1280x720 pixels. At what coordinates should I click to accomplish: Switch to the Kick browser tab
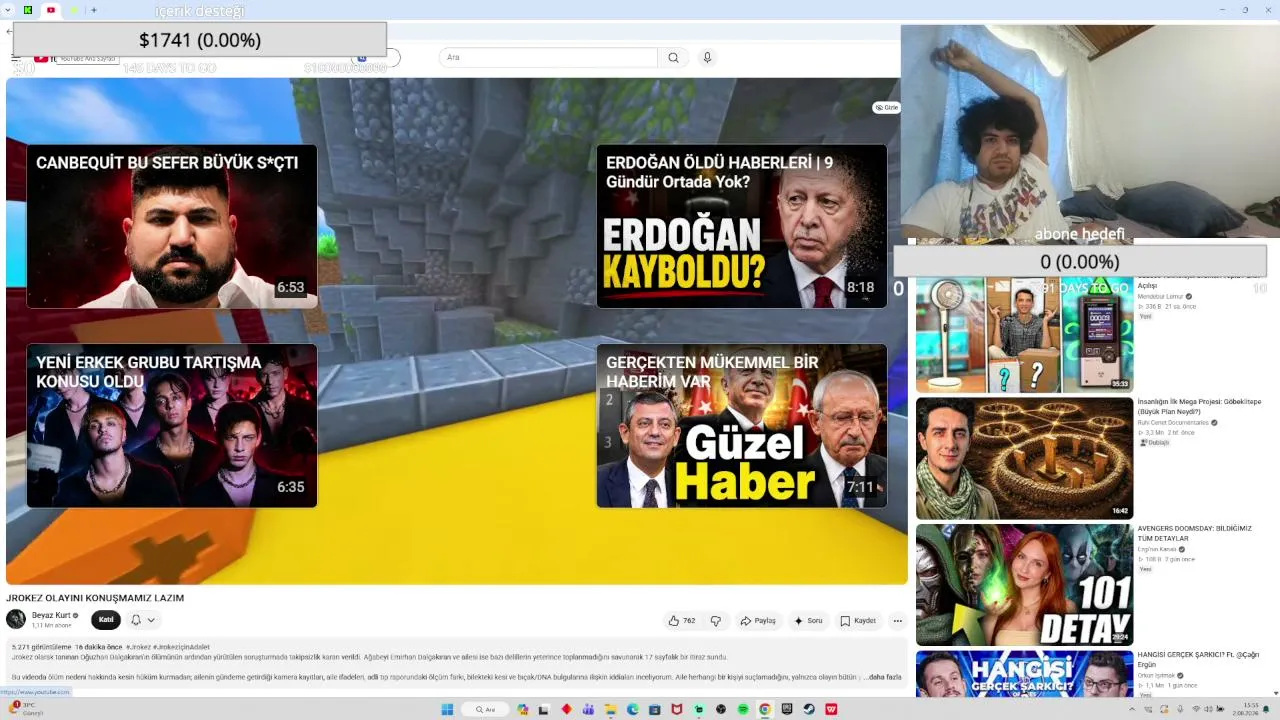[x=28, y=10]
